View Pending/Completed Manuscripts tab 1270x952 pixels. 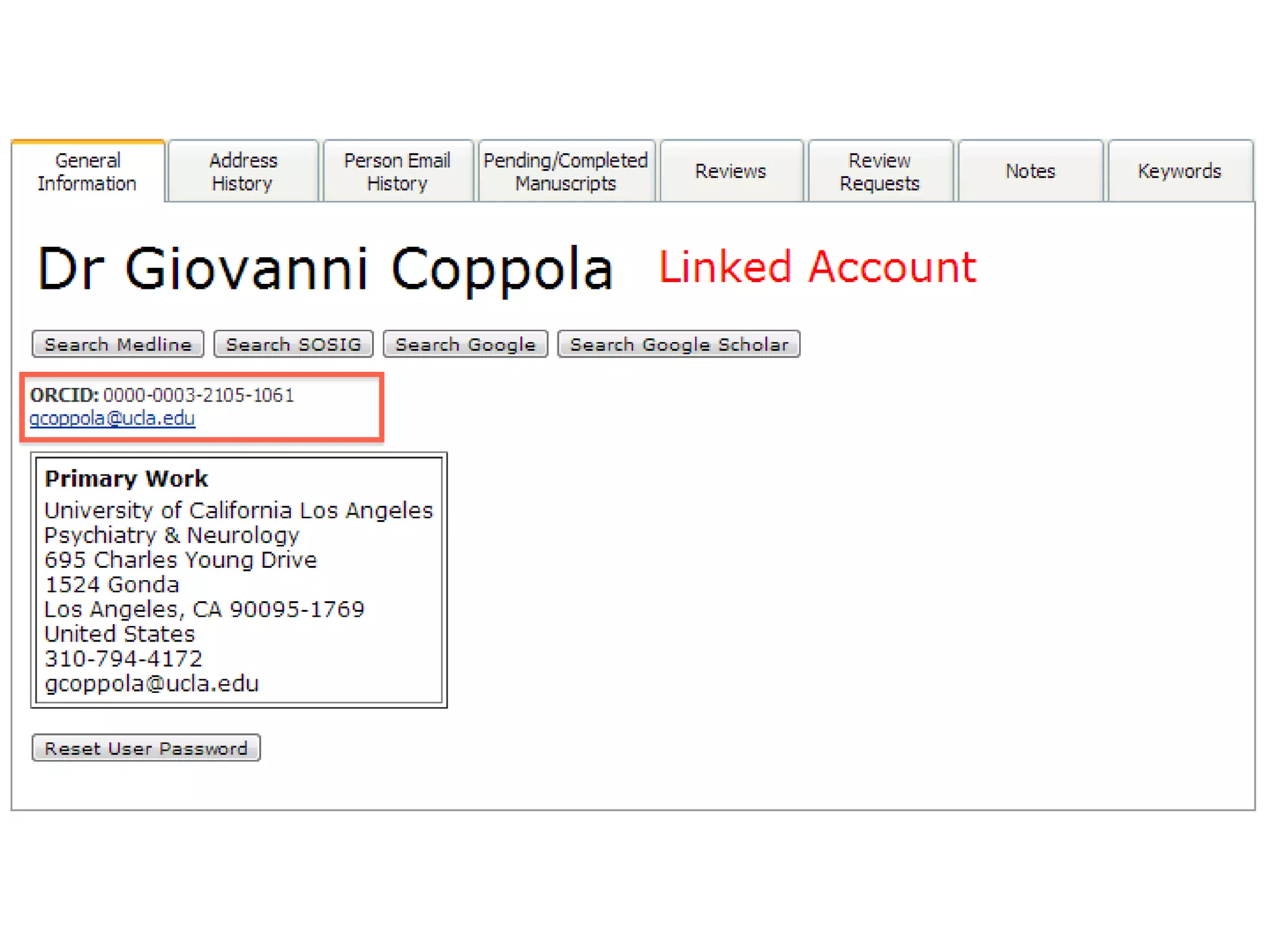coord(566,172)
